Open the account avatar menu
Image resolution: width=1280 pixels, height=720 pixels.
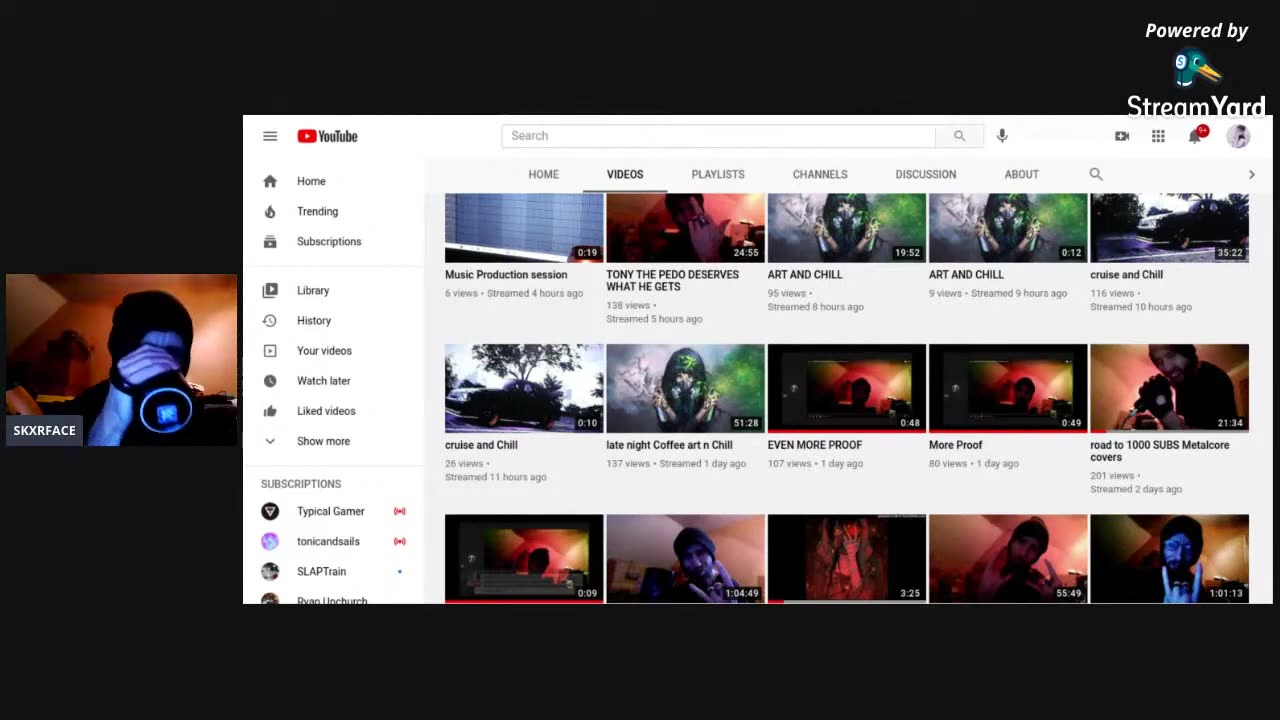tap(1238, 136)
